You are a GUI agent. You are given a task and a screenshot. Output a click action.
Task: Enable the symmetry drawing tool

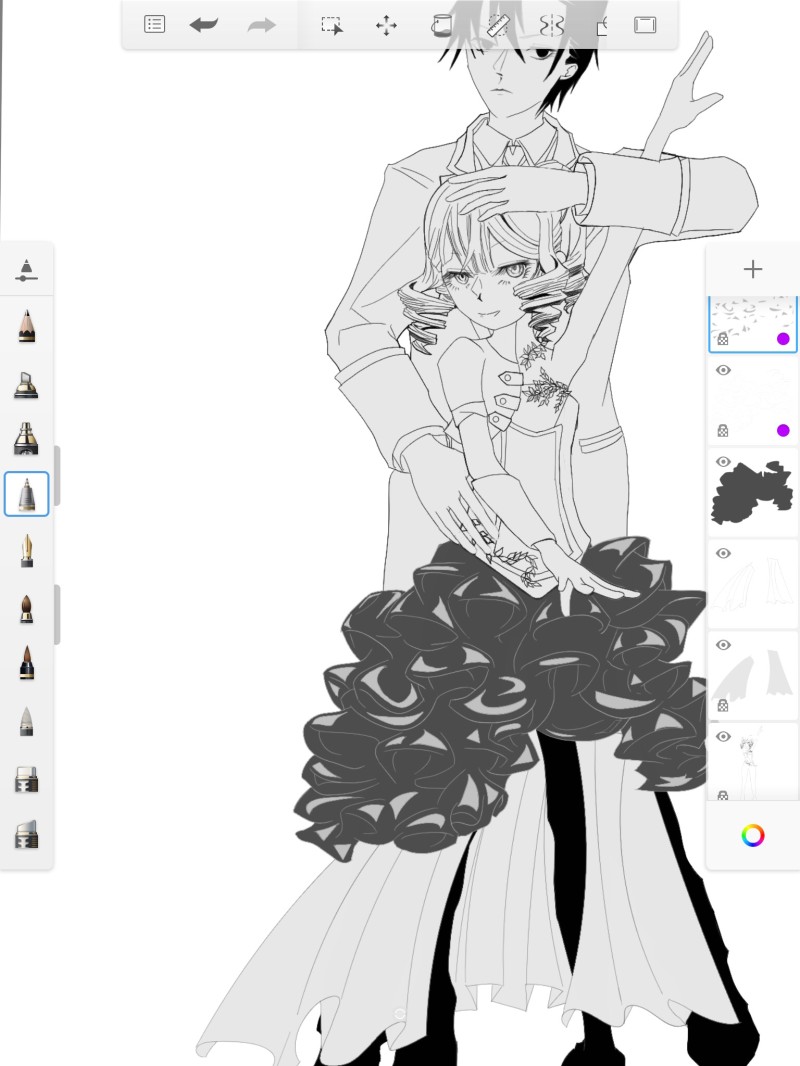[551, 26]
